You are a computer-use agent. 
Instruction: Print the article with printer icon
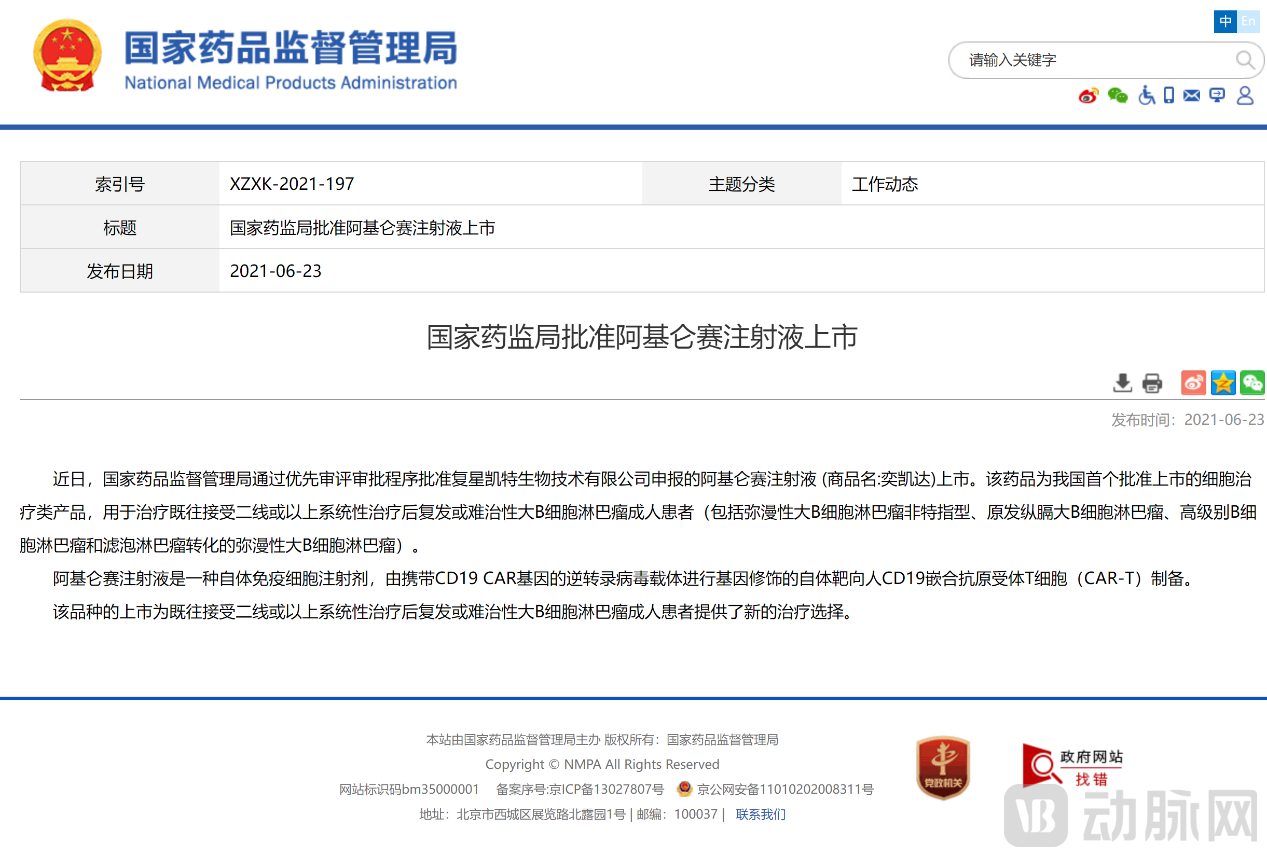tap(1152, 383)
